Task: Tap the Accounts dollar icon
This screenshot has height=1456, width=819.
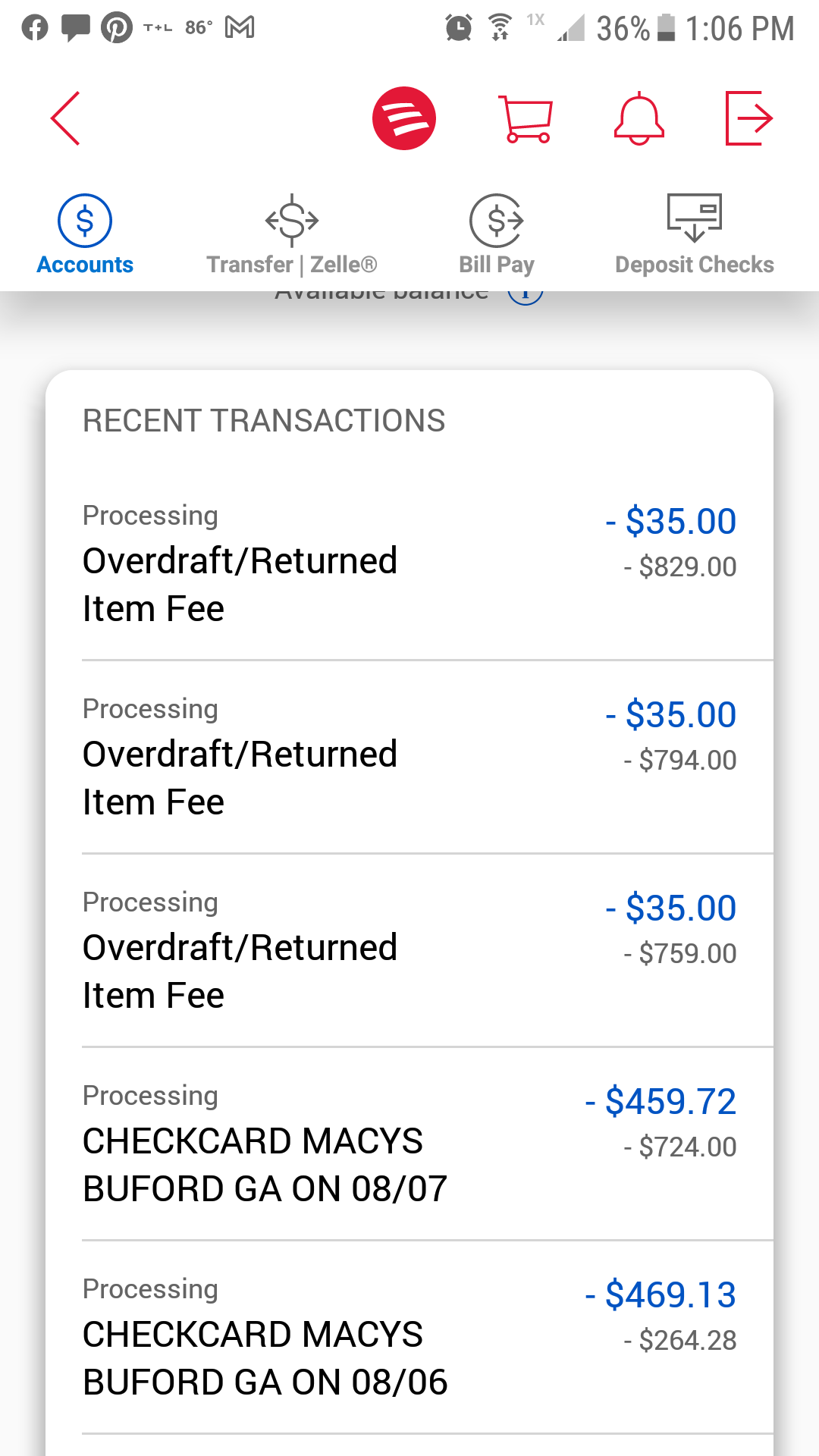Action: (x=85, y=221)
